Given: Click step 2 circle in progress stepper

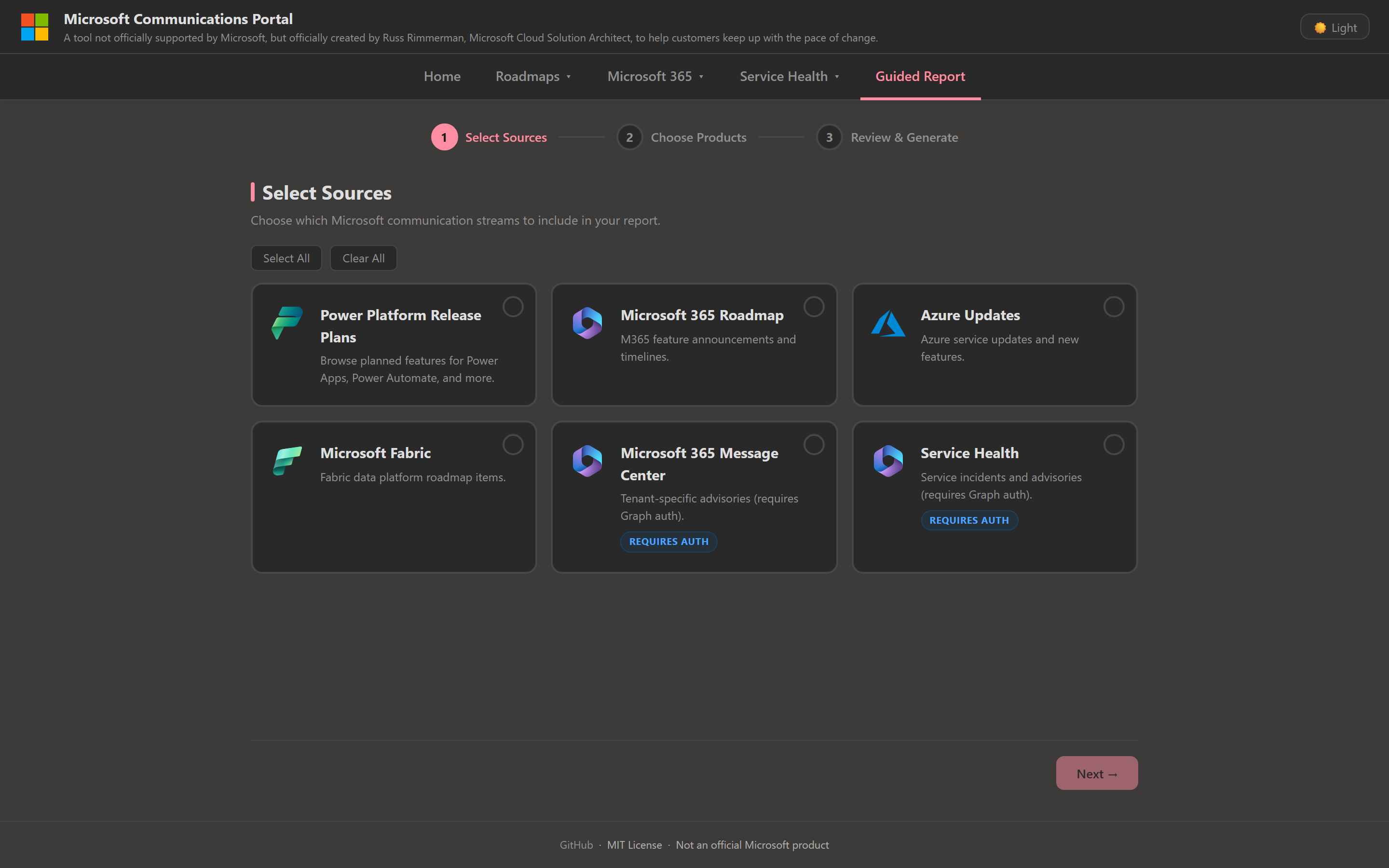Looking at the screenshot, I should click(630, 137).
